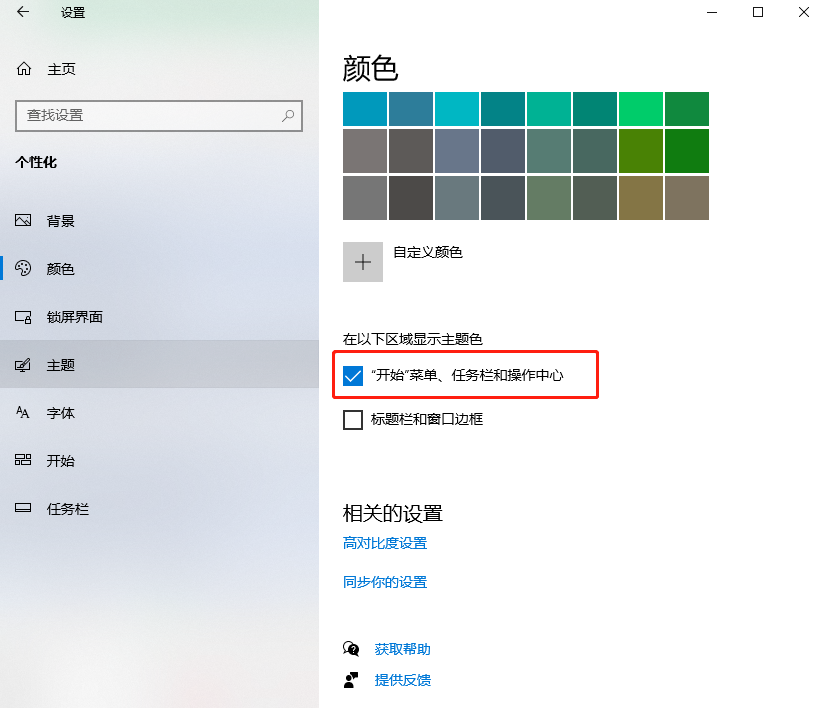Enable the 标题栏和窗口边框 checkbox
The width and height of the screenshot is (820, 708).
click(x=352, y=419)
